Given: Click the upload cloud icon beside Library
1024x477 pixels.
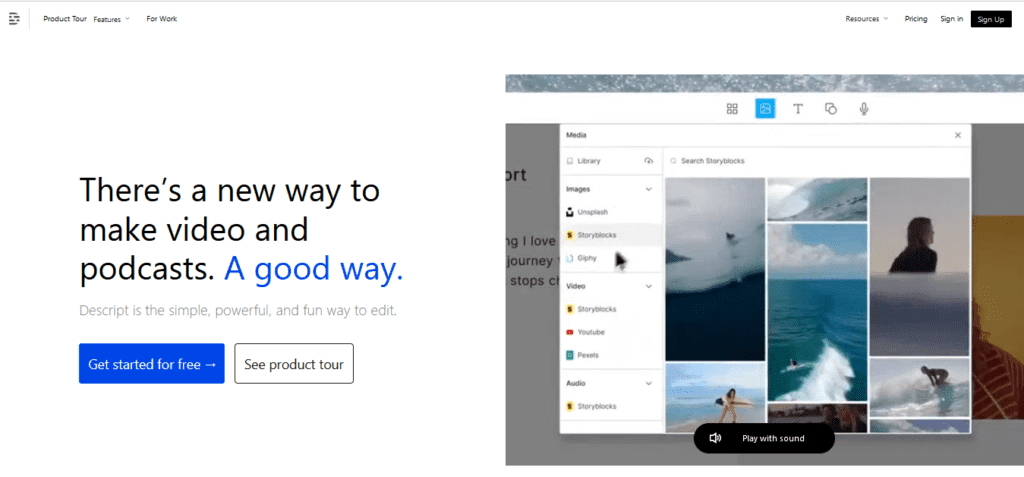Looking at the screenshot, I should [x=648, y=161].
